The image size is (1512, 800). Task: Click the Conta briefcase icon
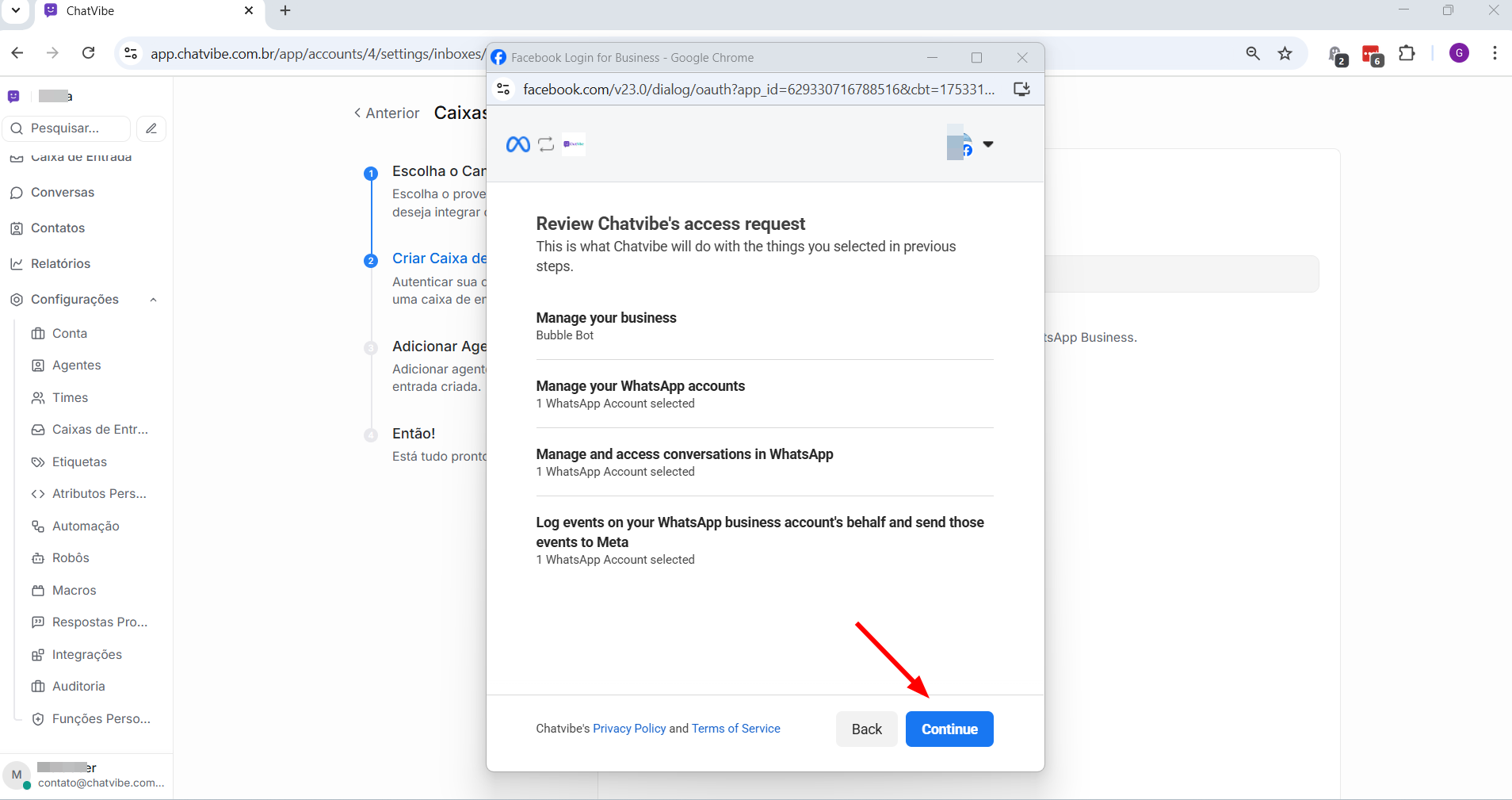(x=38, y=334)
